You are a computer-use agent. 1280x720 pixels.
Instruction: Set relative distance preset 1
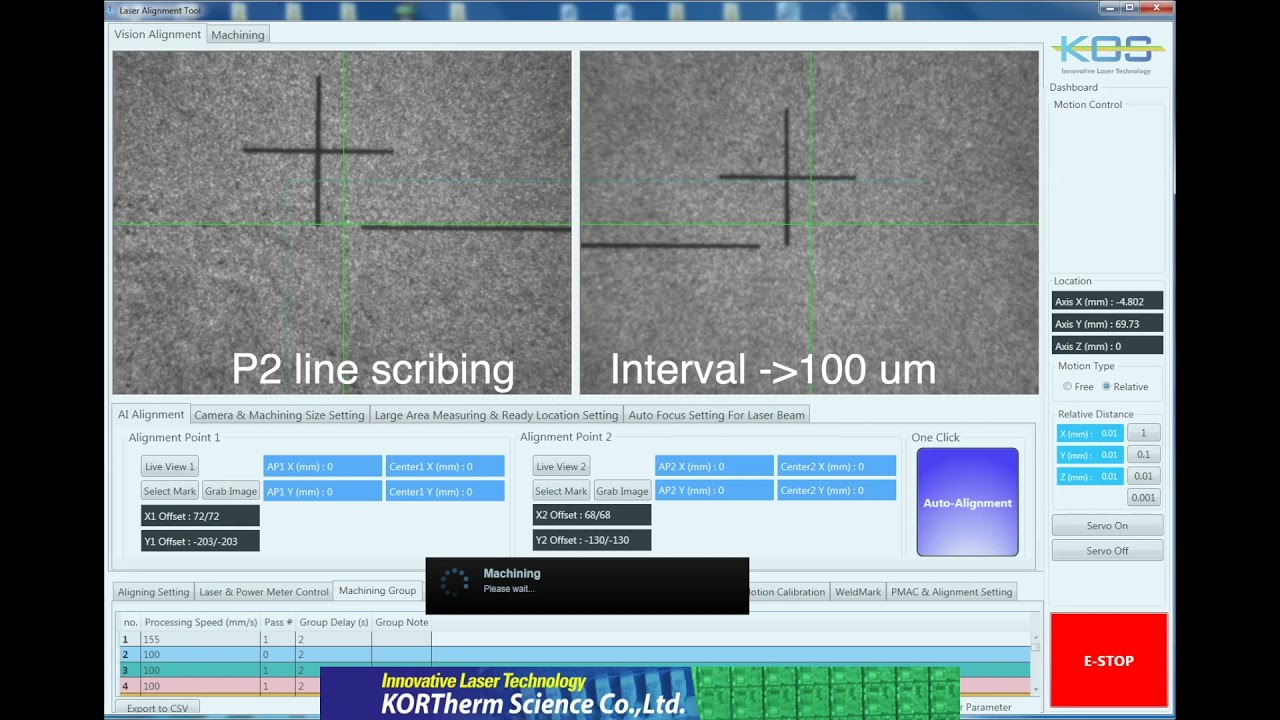point(1144,433)
